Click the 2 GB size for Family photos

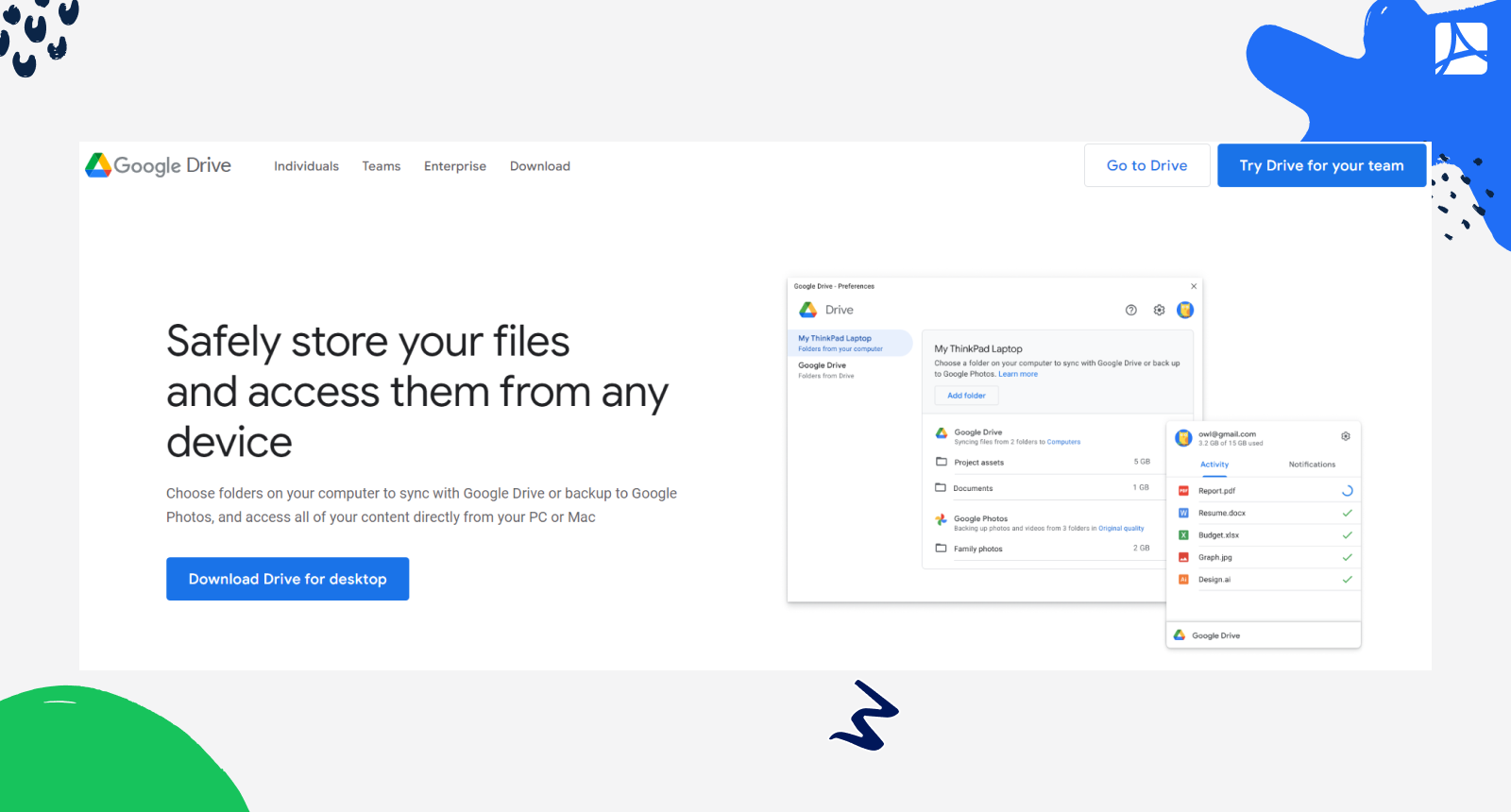click(1142, 548)
